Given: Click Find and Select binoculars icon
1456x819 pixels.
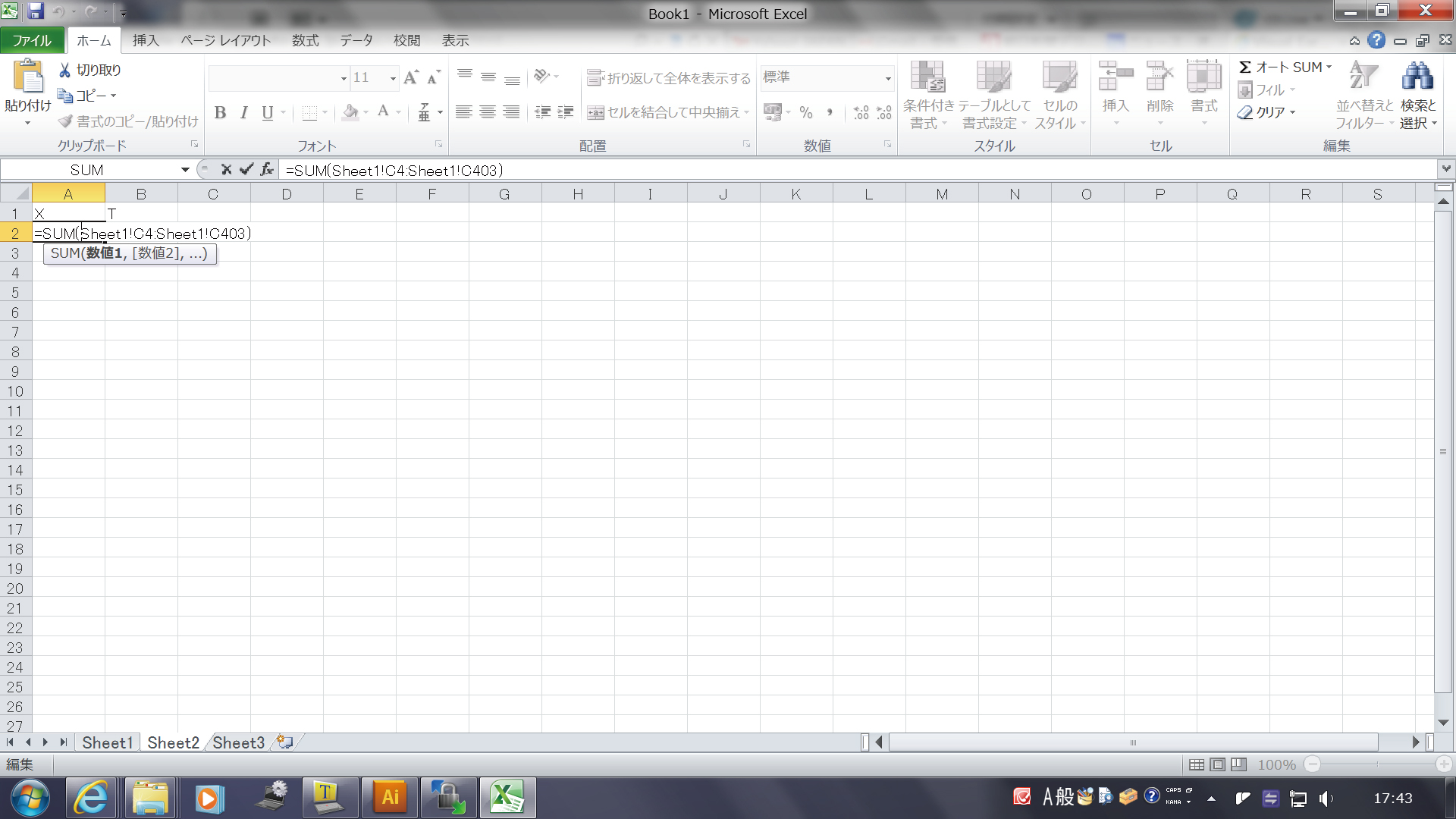Looking at the screenshot, I should point(1417,76).
